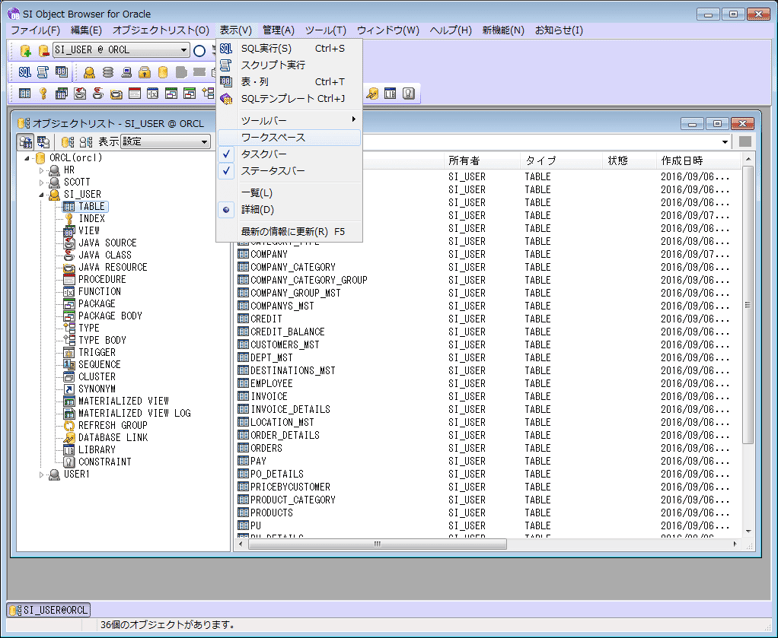Click the COMPANY table icon in the list
Viewport: 778px width, 638px height.
pyautogui.click(x=243, y=254)
